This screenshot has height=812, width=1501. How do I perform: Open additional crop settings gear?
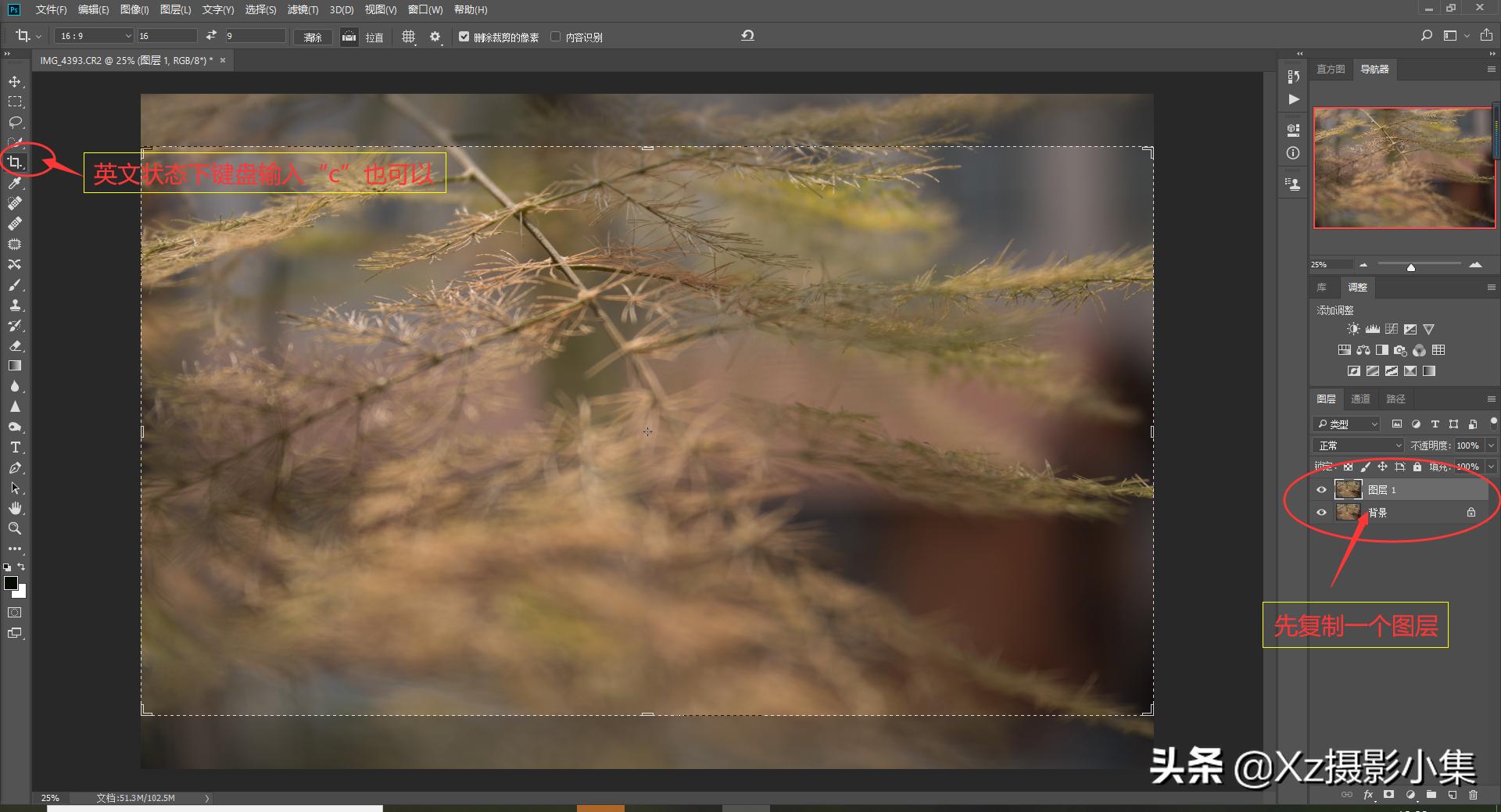[x=435, y=37]
